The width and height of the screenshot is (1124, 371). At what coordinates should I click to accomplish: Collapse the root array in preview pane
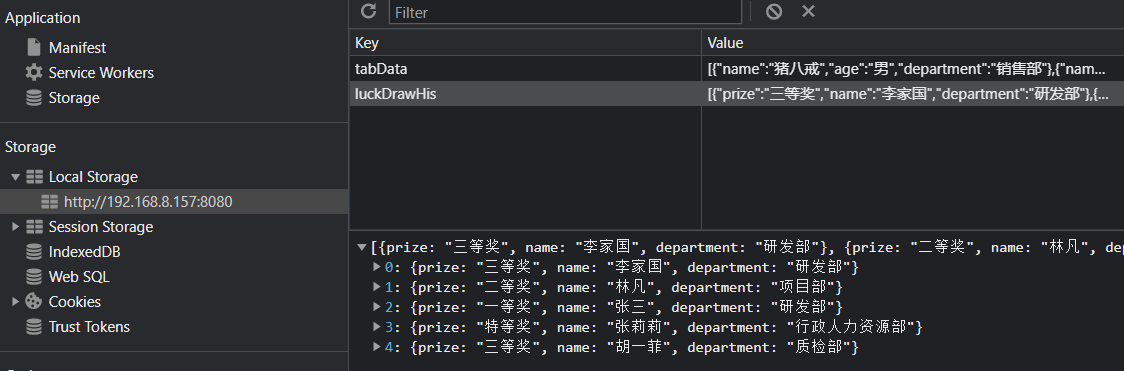click(362, 248)
